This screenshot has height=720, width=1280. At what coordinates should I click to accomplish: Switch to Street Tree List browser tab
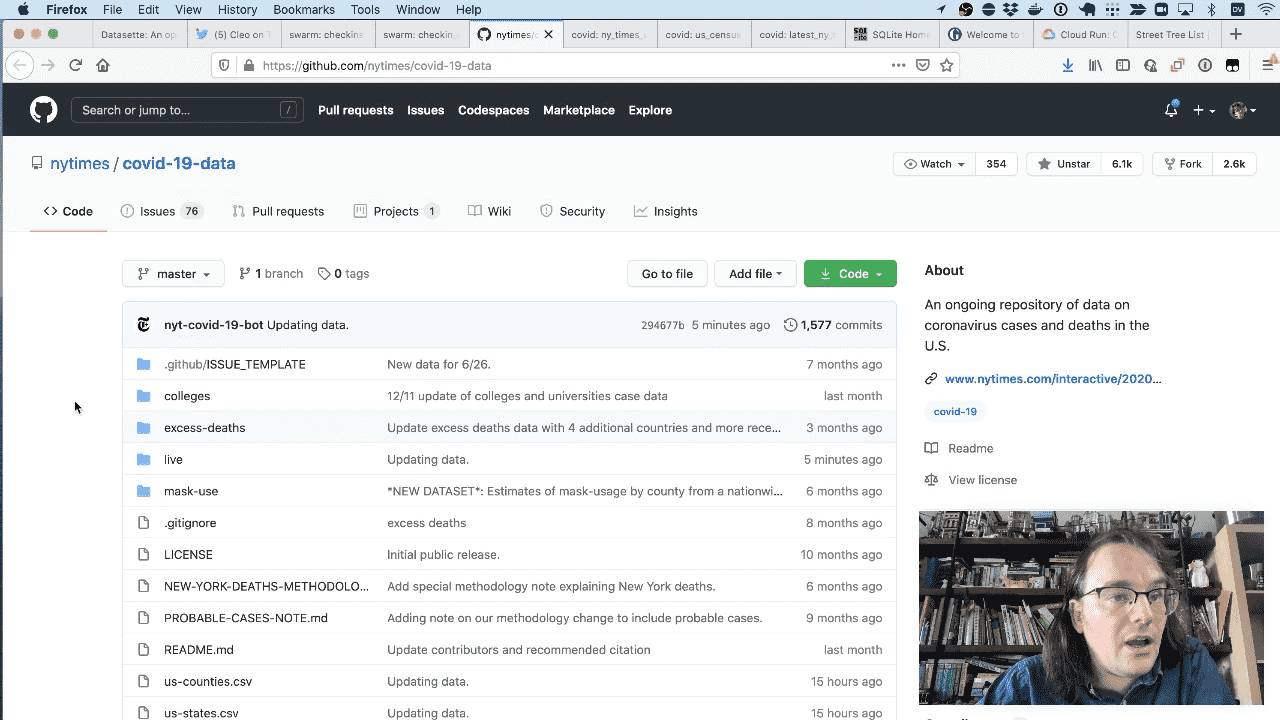[1172, 34]
